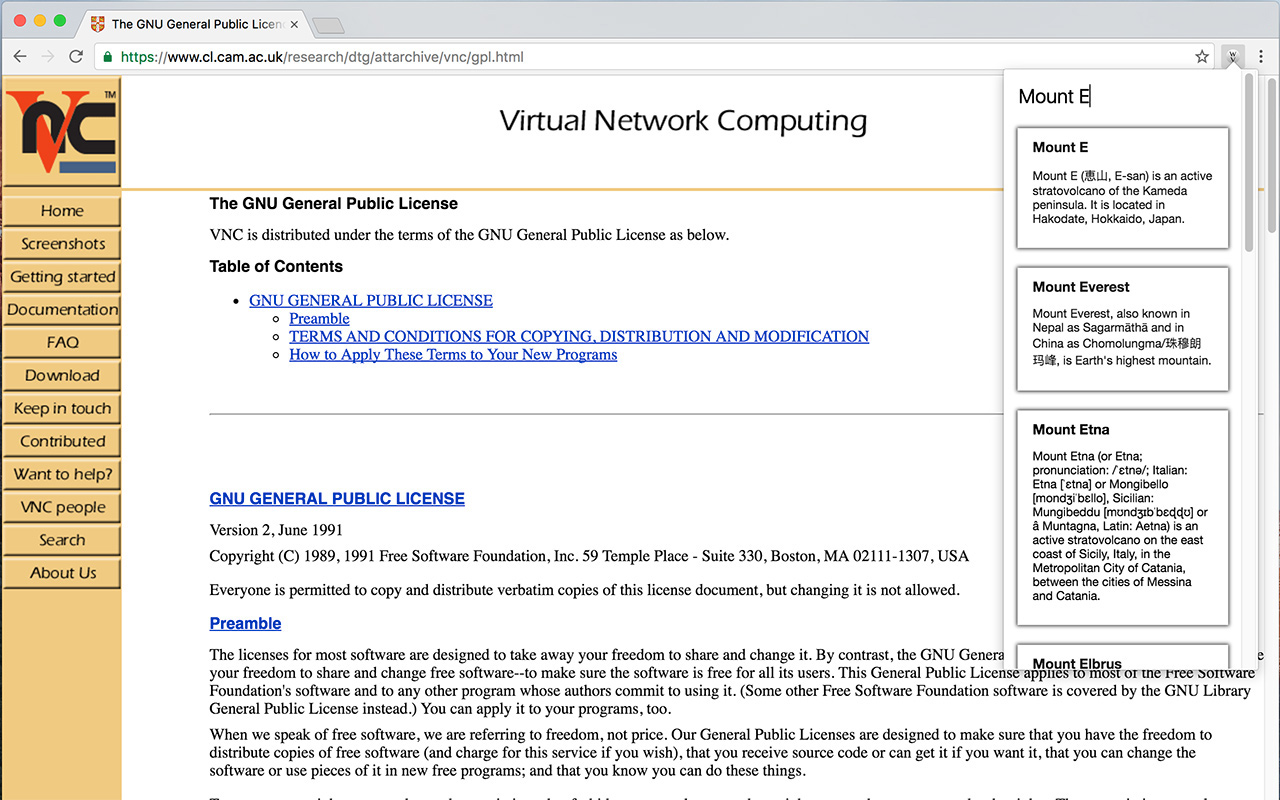Reload the page with the refresh icon
Screen dimensions: 1280x800
[x=76, y=57]
